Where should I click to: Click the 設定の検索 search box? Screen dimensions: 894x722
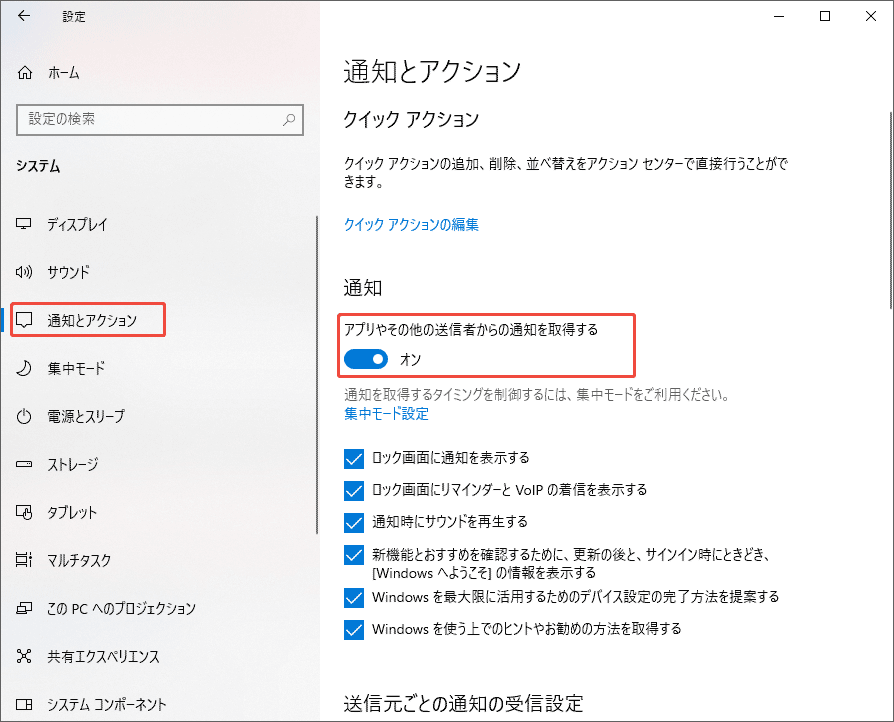[160, 119]
